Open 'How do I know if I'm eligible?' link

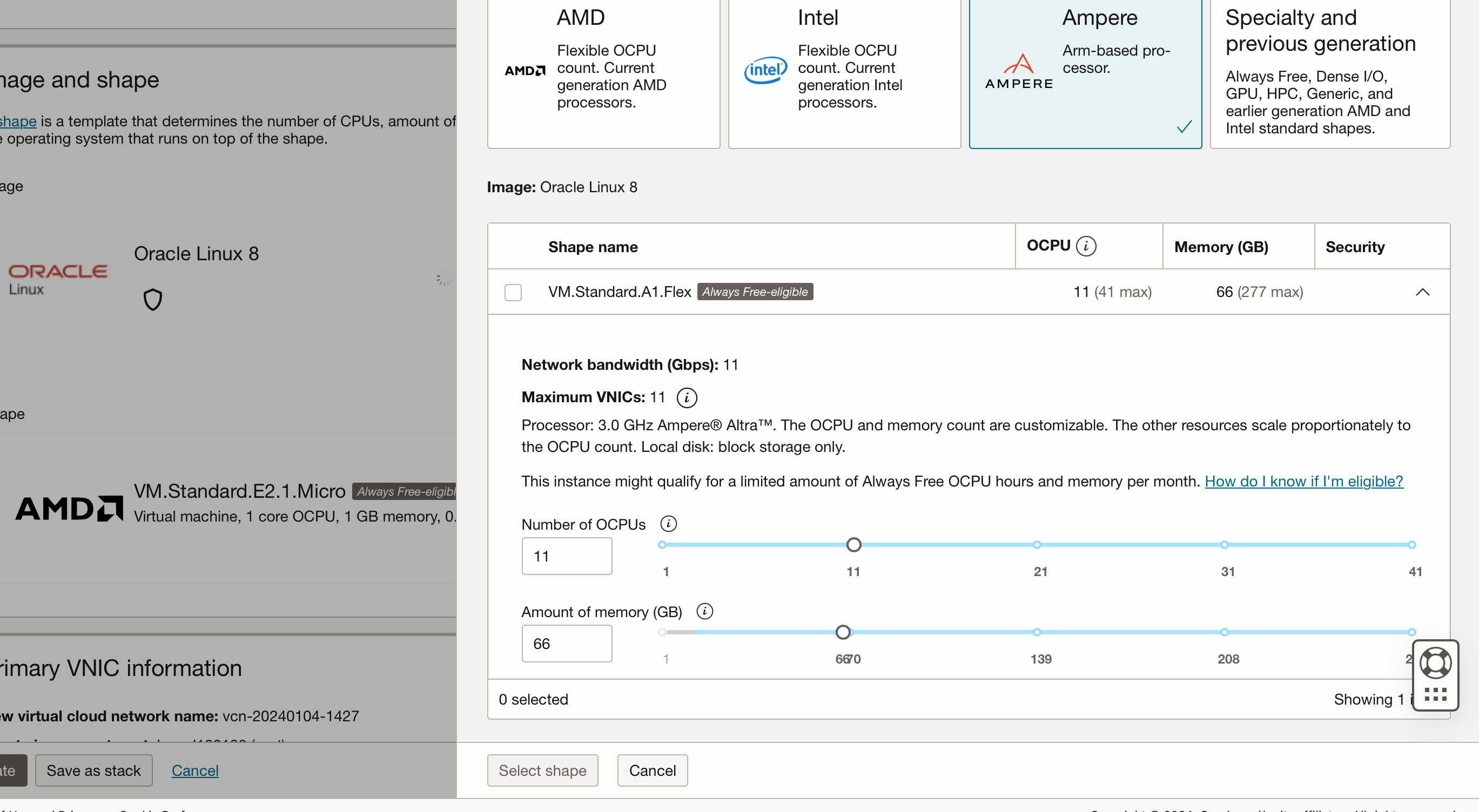[1303, 481]
